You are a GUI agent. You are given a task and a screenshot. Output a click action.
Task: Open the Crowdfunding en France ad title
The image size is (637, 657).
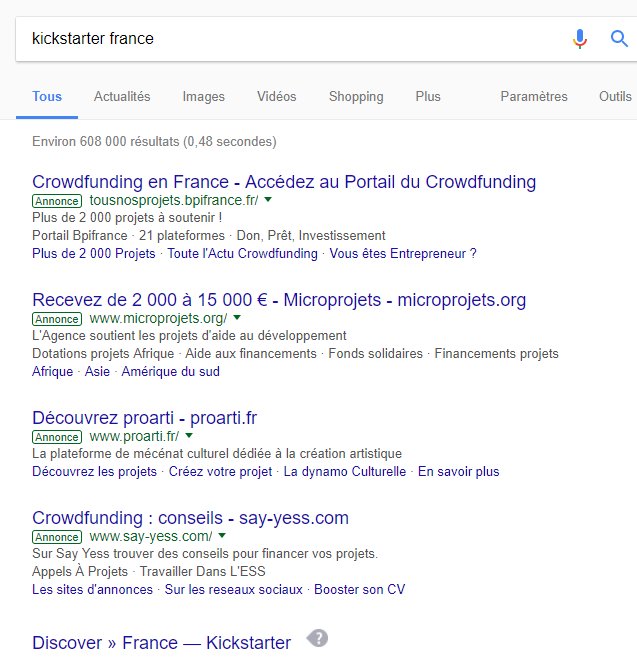click(x=284, y=182)
